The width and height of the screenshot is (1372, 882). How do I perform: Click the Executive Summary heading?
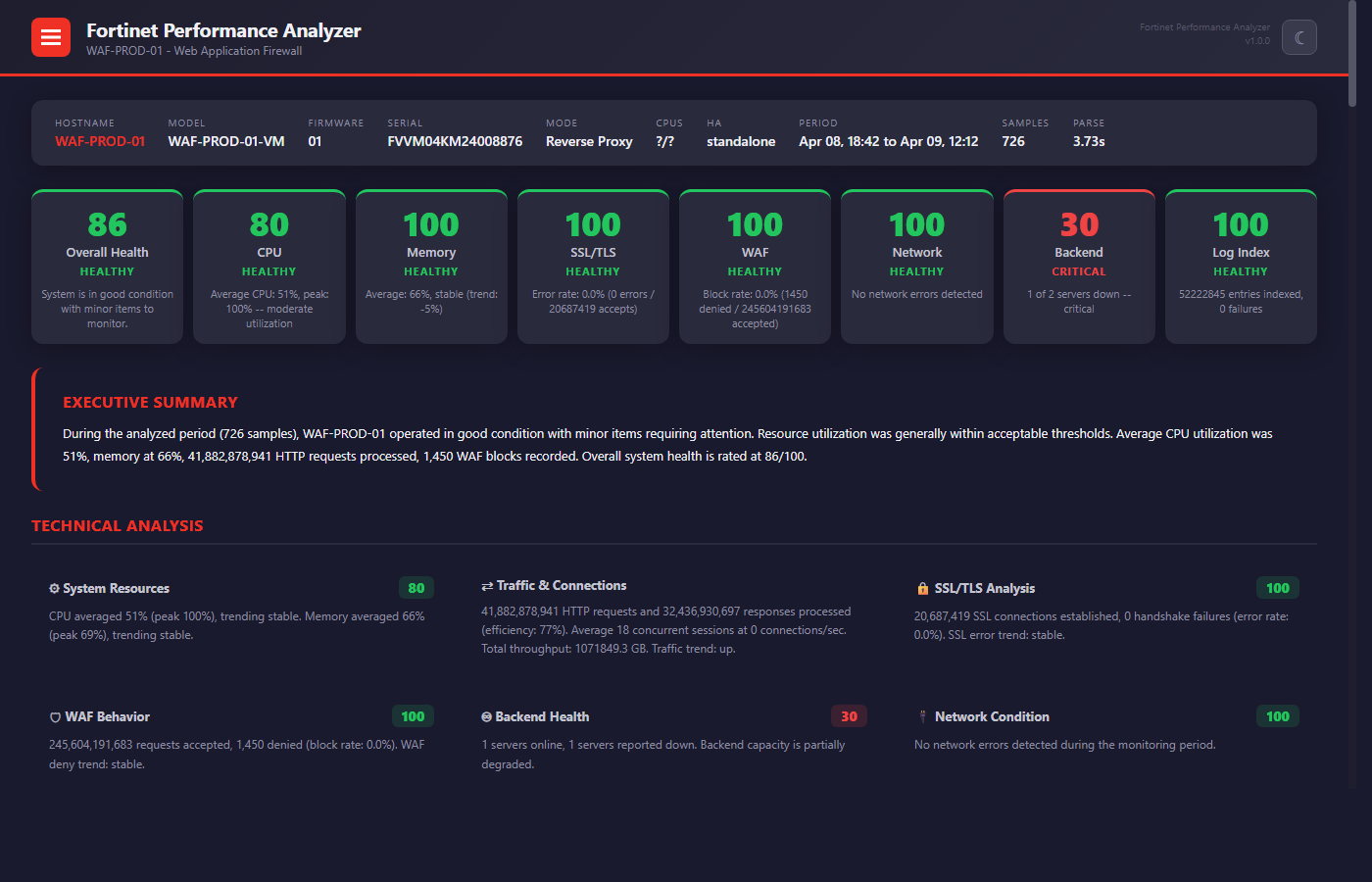pos(150,402)
